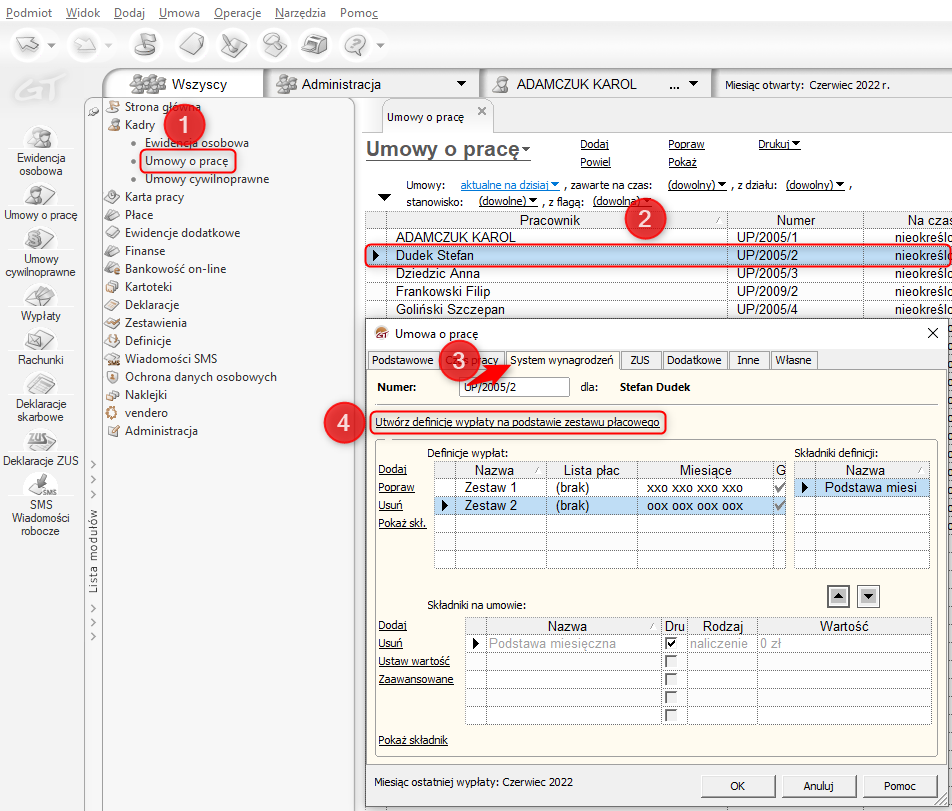Screen dimensions: 952x811
Task: Click the Pomoc button in the dialog
Action: tap(899, 786)
